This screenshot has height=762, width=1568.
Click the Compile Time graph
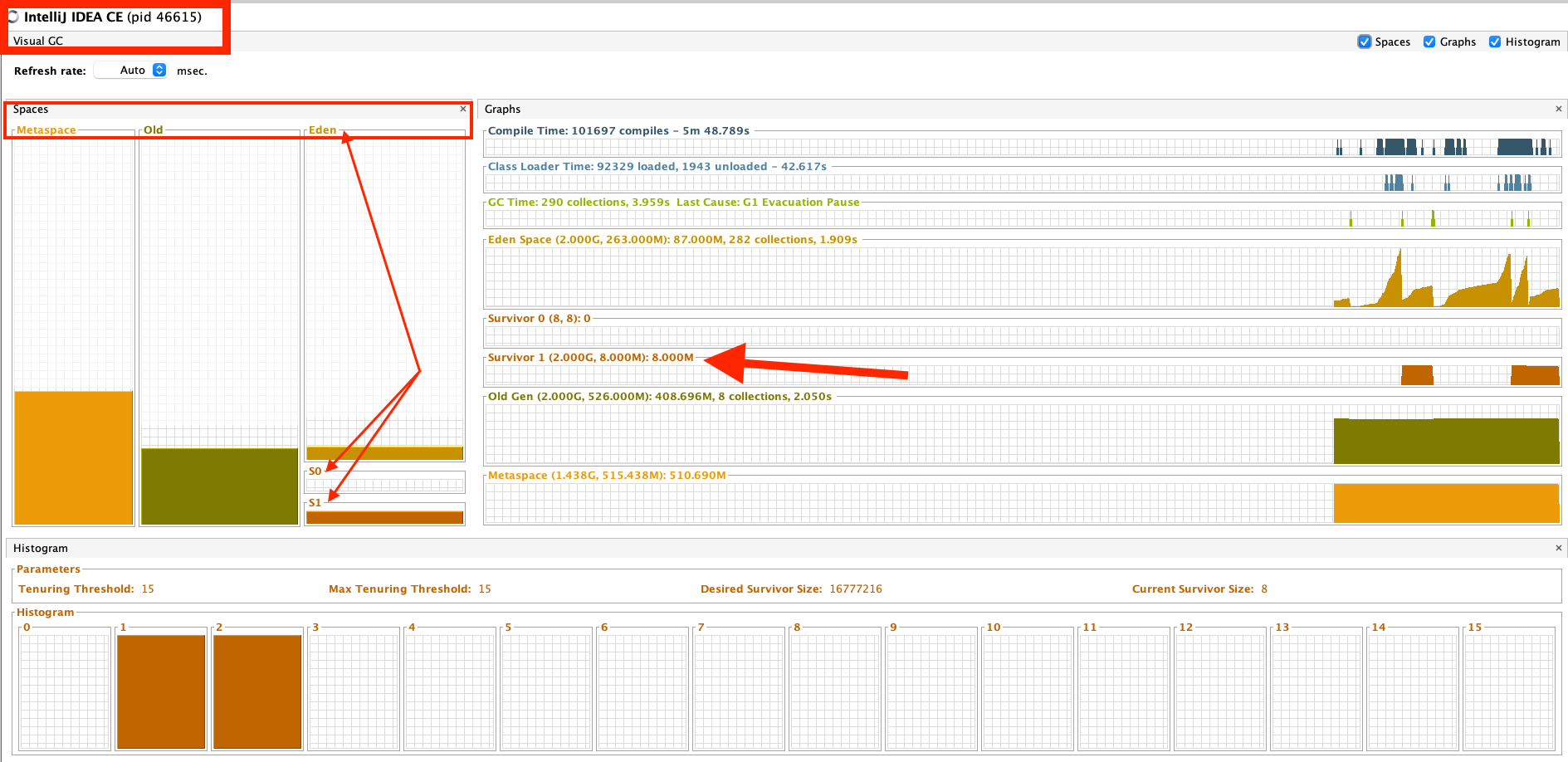coord(1022,148)
